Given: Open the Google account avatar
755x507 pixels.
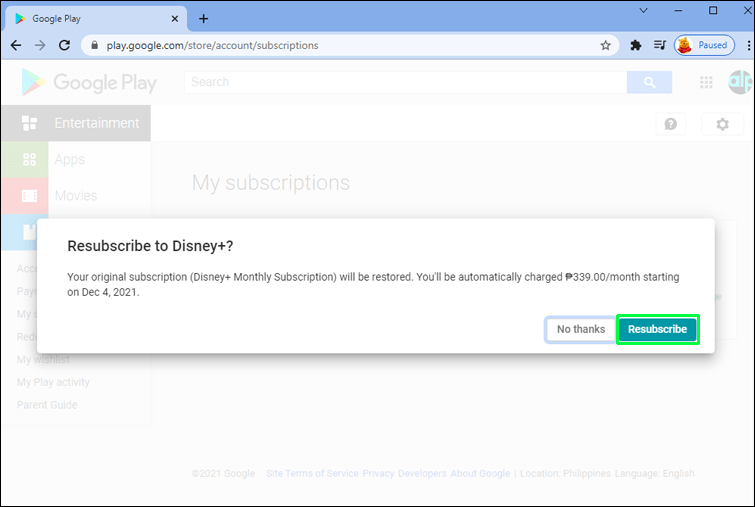Looking at the screenshot, I should 741,82.
